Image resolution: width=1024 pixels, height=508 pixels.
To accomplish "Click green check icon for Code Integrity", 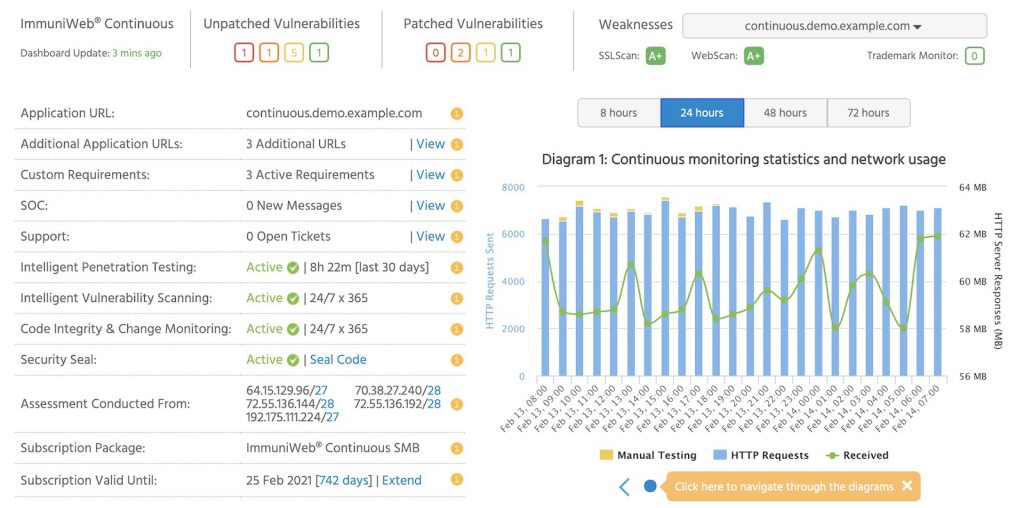I will click(293, 329).
